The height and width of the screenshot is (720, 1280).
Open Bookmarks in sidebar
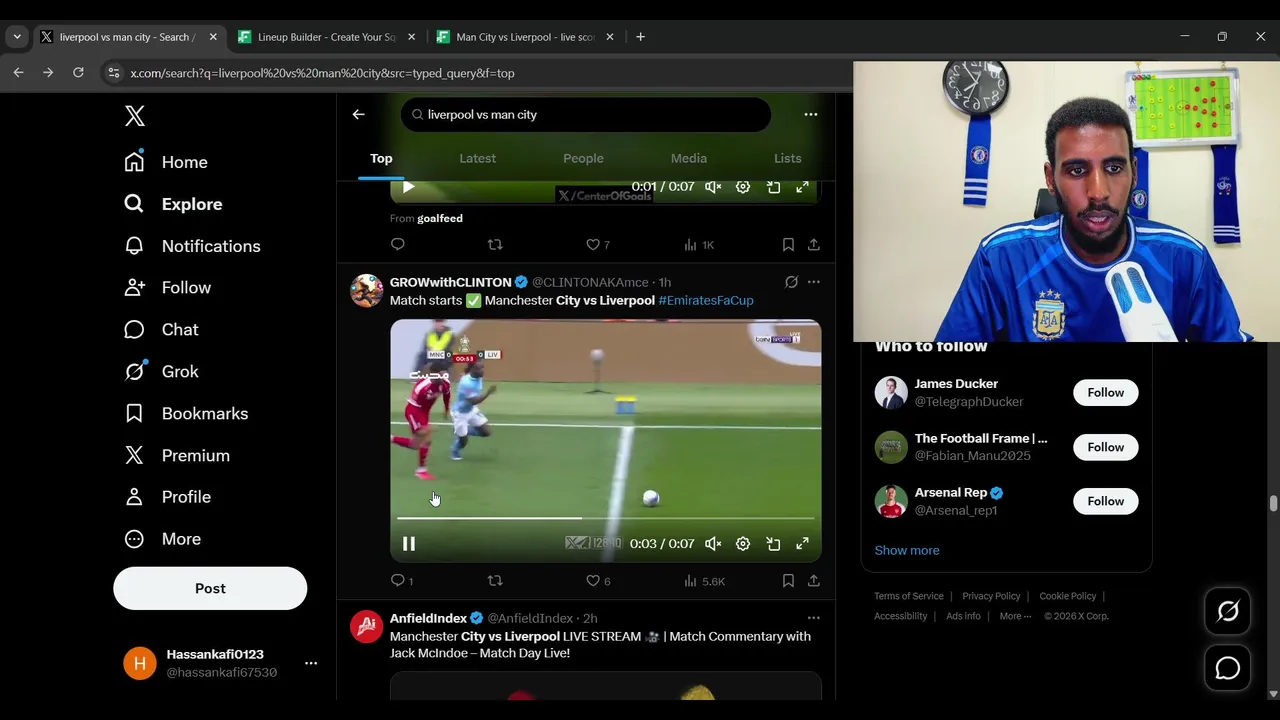(x=185, y=414)
